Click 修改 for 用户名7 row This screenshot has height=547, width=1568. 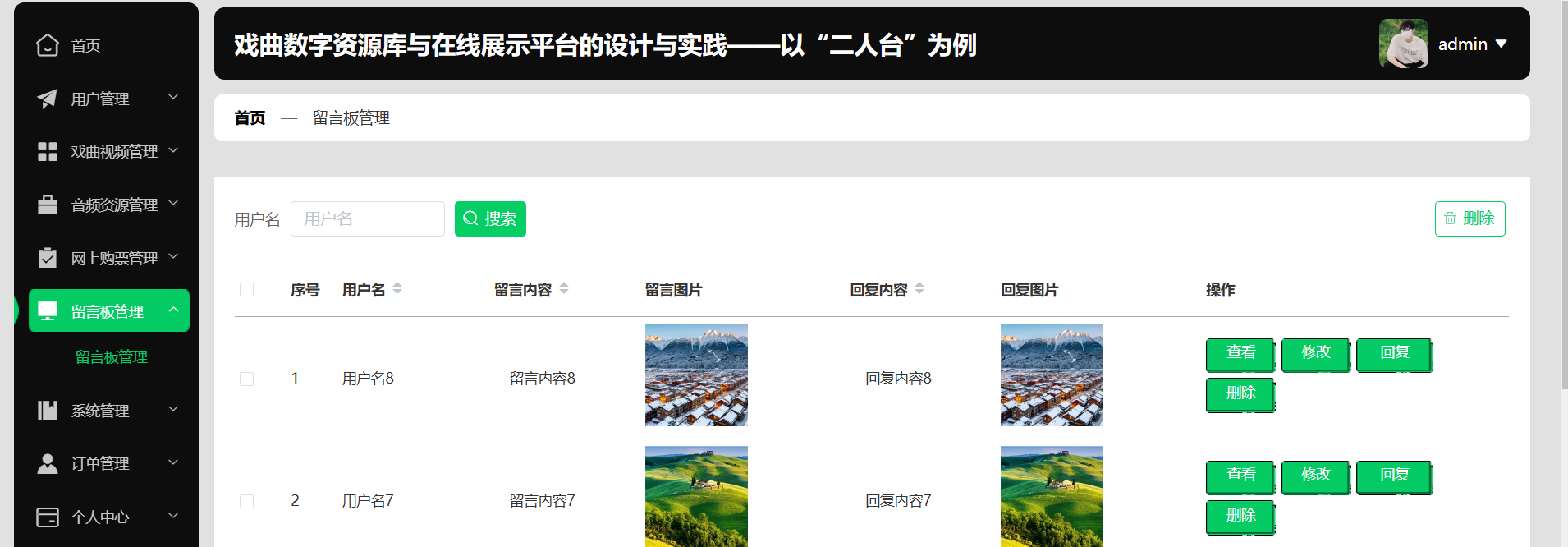click(x=1316, y=476)
